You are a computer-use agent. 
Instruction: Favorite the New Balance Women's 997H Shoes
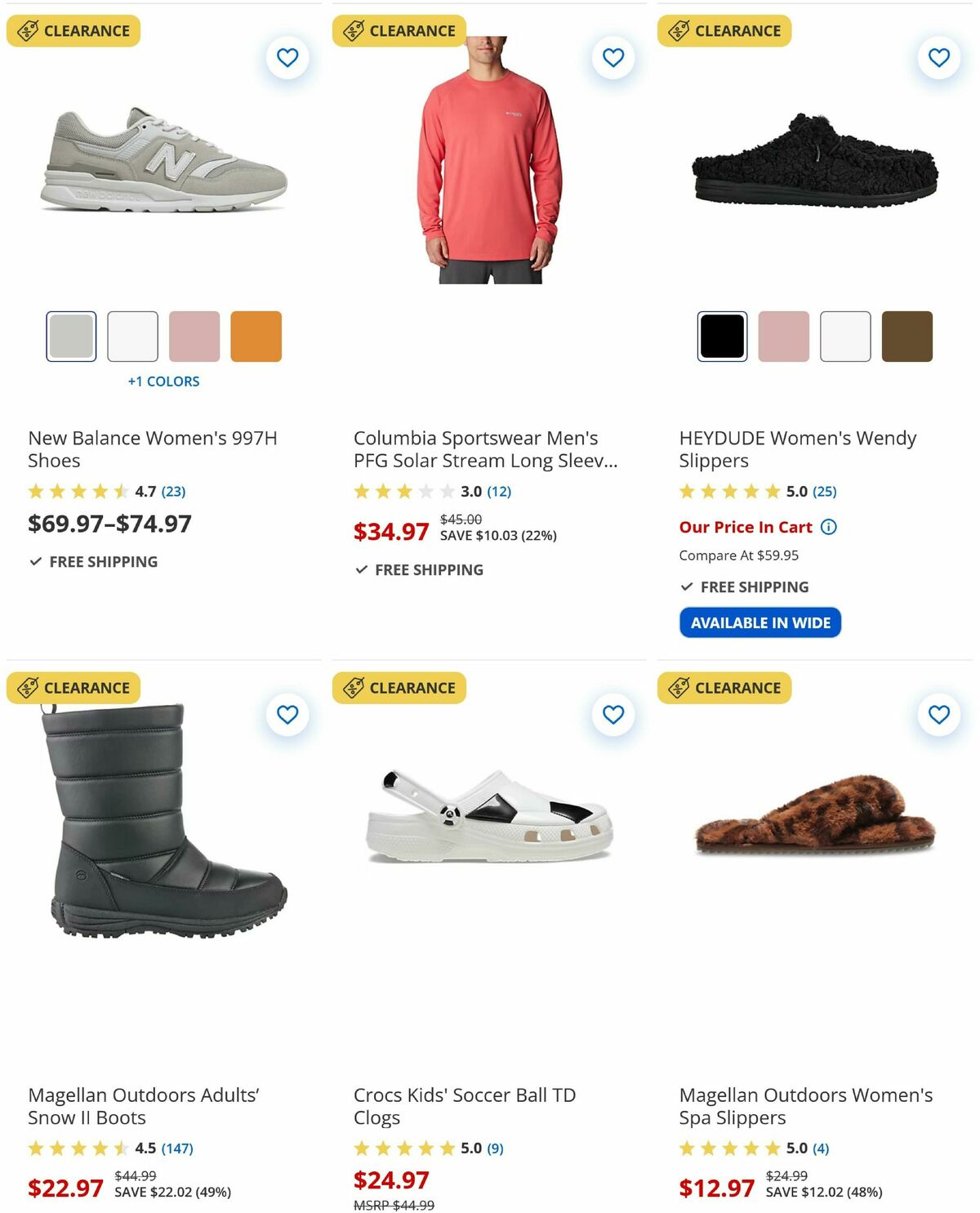coord(287,57)
